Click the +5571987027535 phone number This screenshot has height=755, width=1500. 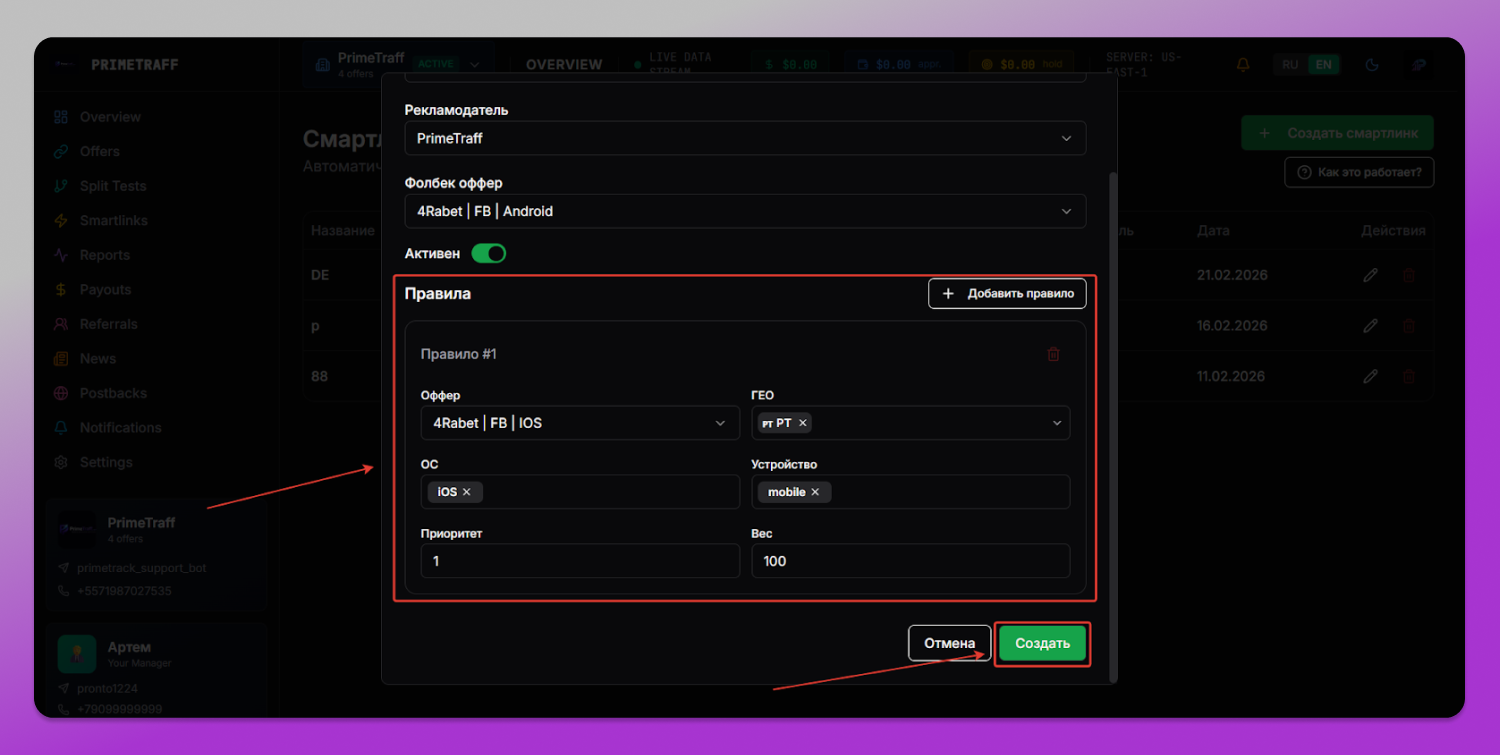(124, 591)
